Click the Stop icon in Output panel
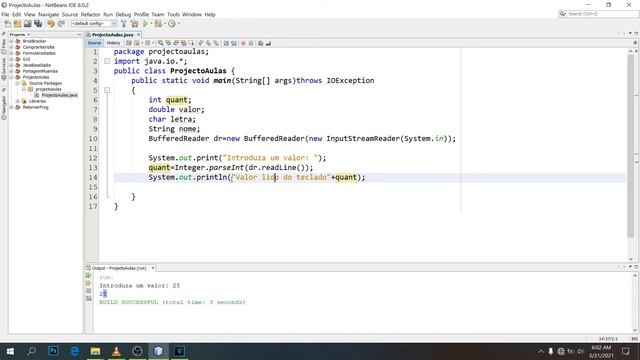The image size is (640, 360). point(89,291)
